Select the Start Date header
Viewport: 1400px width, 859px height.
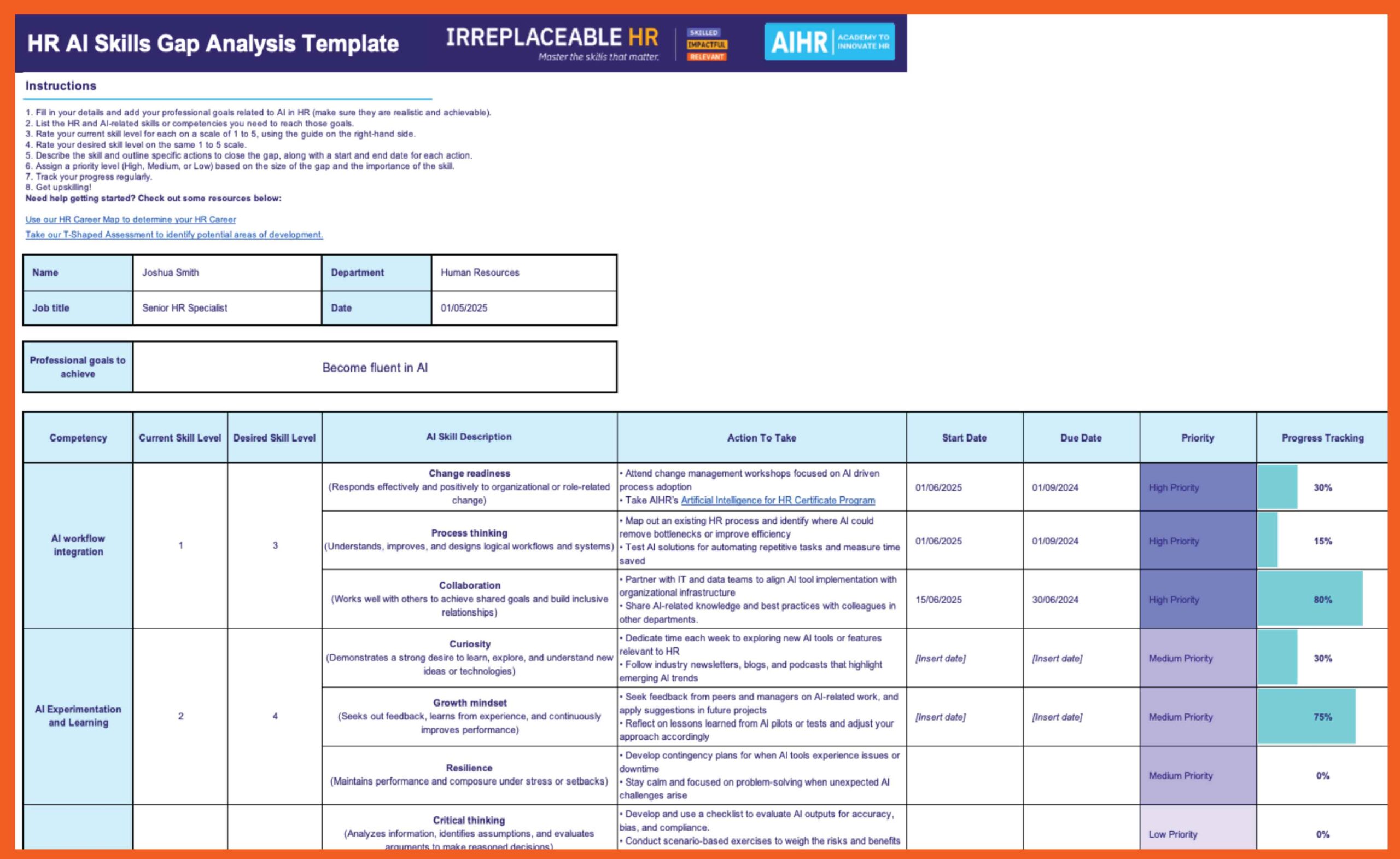pyautogui.click(x=964, y=438)
